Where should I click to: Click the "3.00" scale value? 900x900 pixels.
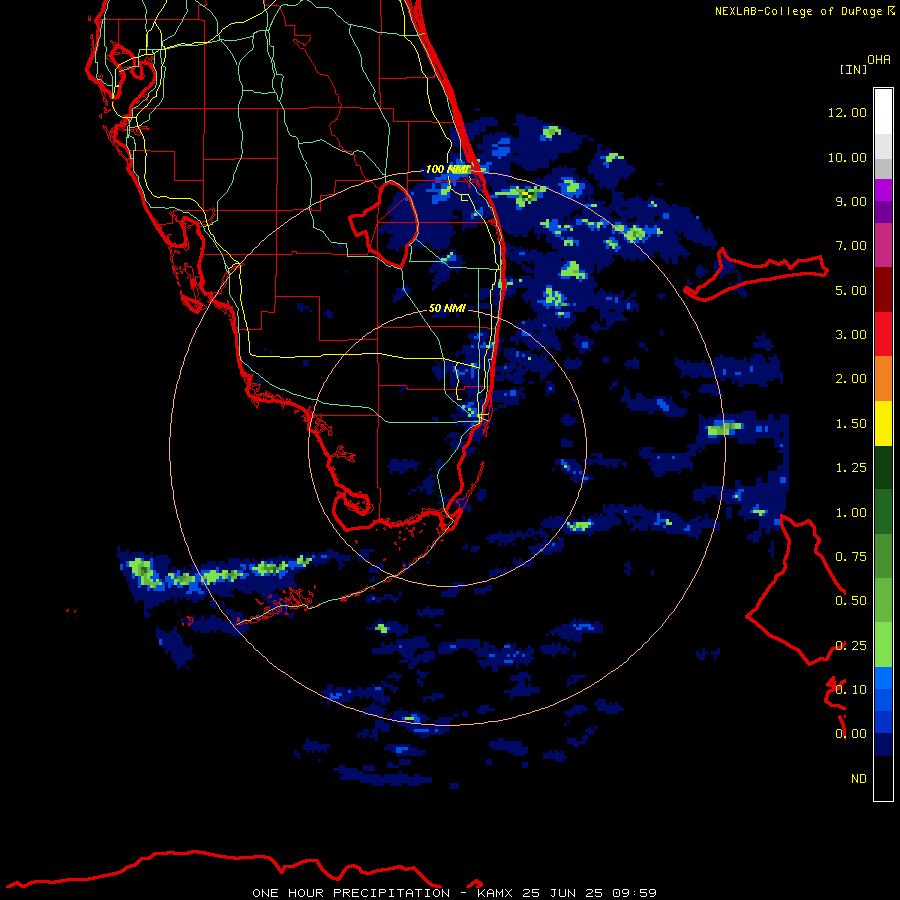pyautogui.click(x=851, y=335)
